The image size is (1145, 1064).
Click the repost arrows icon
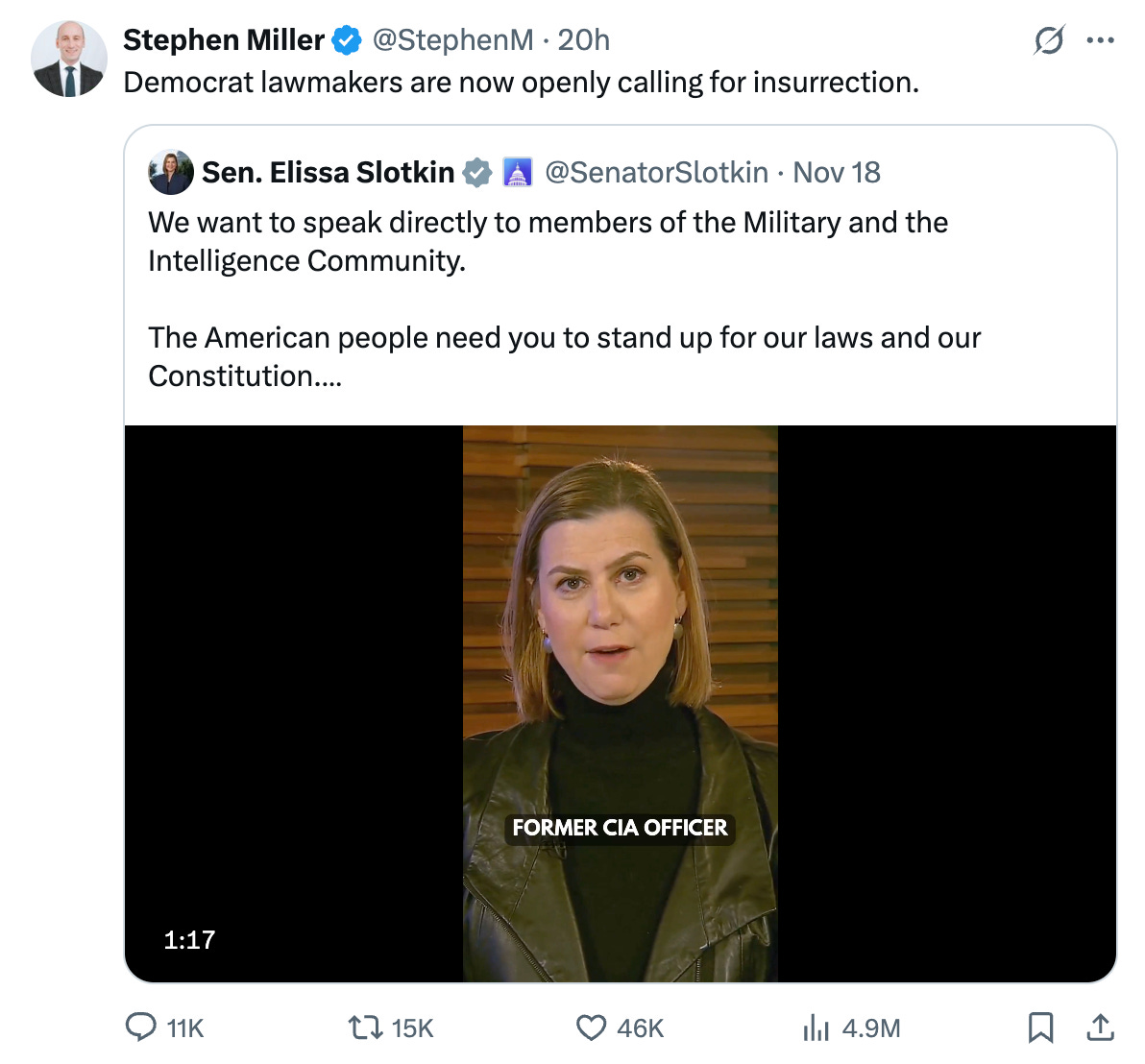click(x=365, y=1028)
